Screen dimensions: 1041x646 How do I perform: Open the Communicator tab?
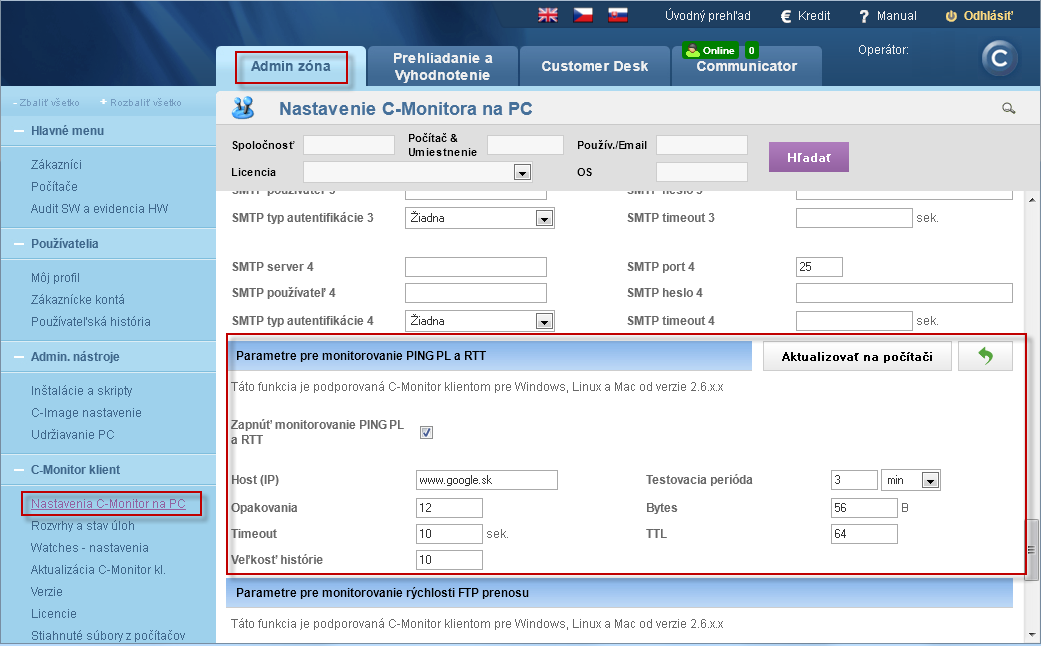747,66
